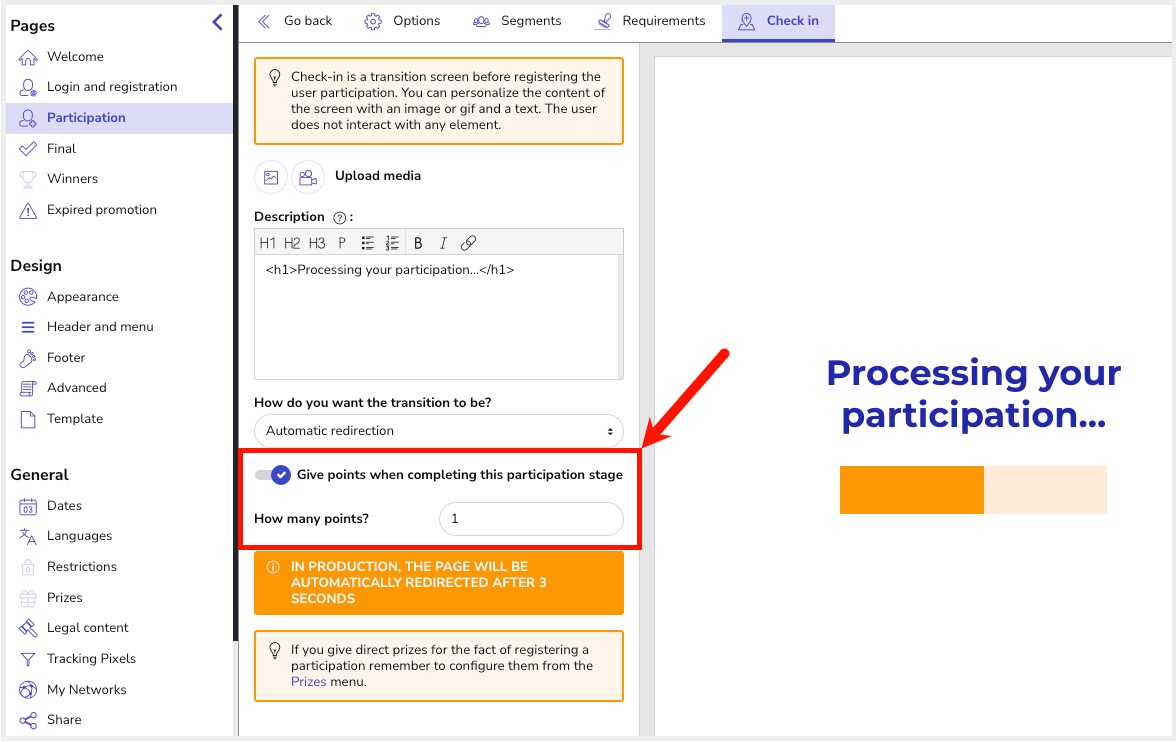Click the upload video camera icon

tap(308, 177)
